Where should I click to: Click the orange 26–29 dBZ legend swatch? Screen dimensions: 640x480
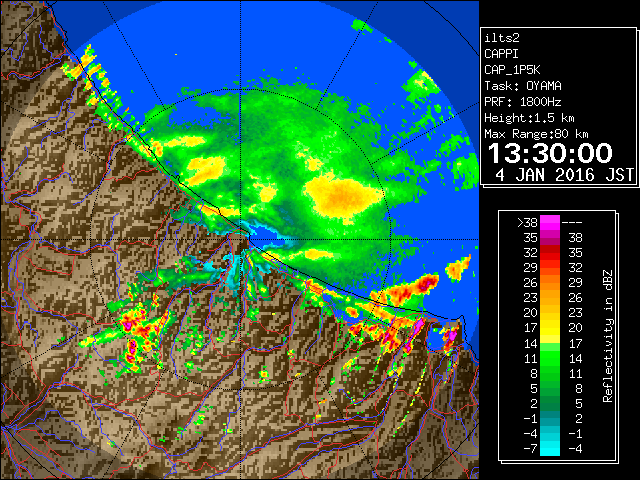click(x=550, y=282)
